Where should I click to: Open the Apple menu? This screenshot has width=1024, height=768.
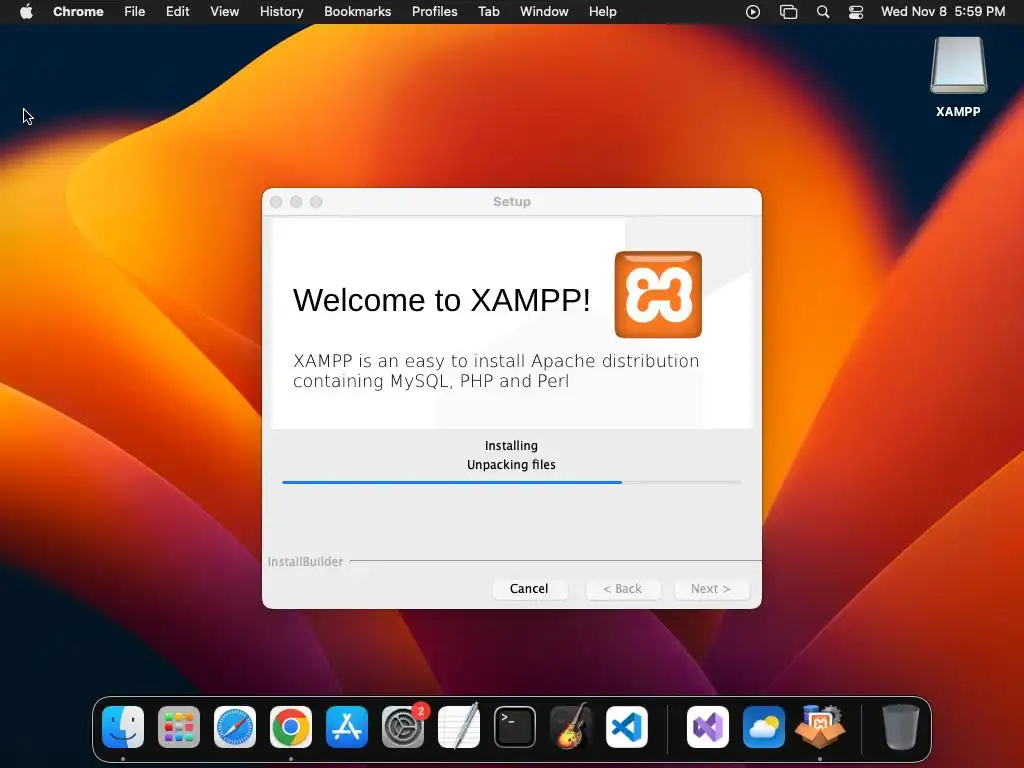26,11
